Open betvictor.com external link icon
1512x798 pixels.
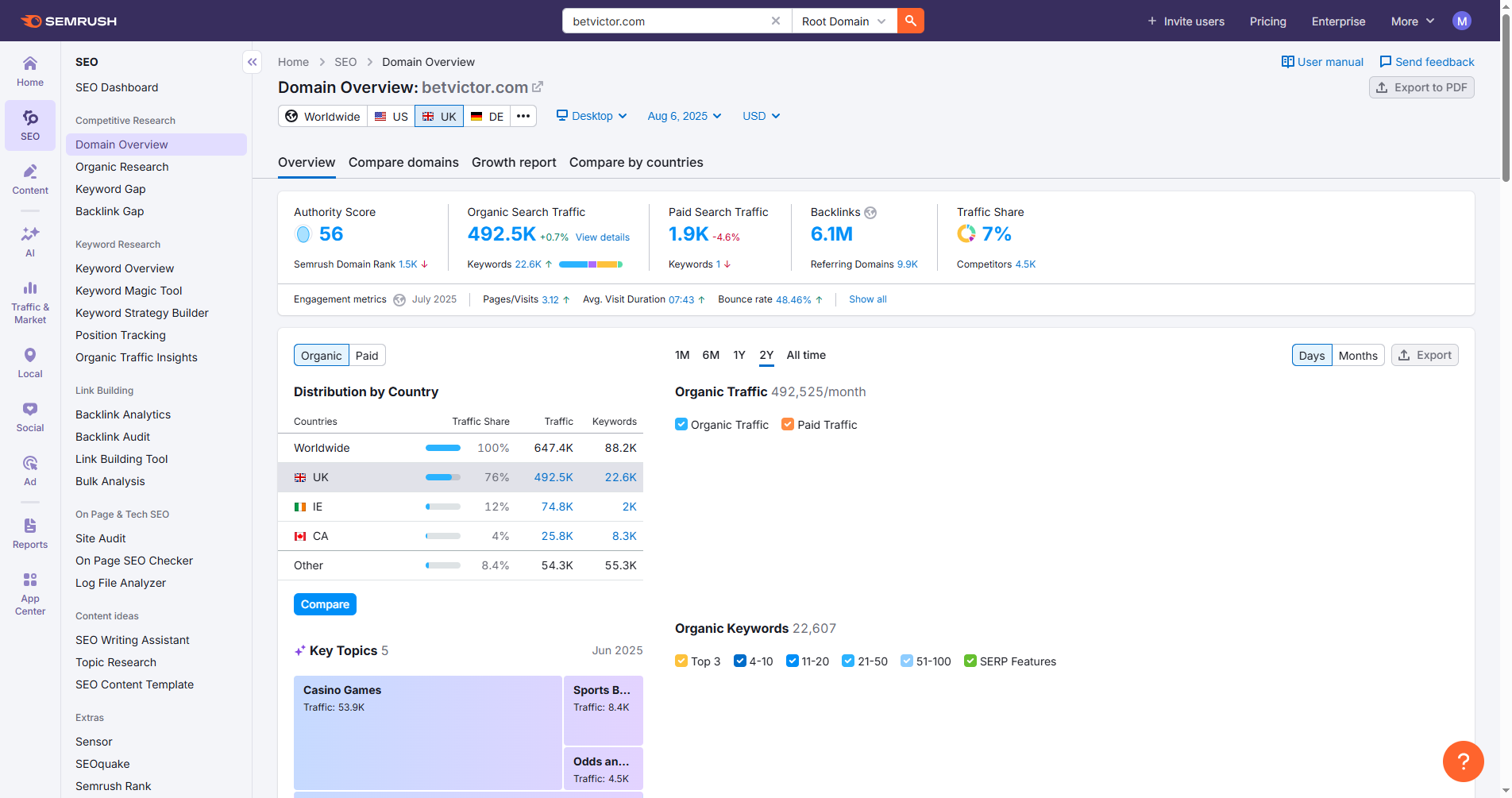coord(538,87)
